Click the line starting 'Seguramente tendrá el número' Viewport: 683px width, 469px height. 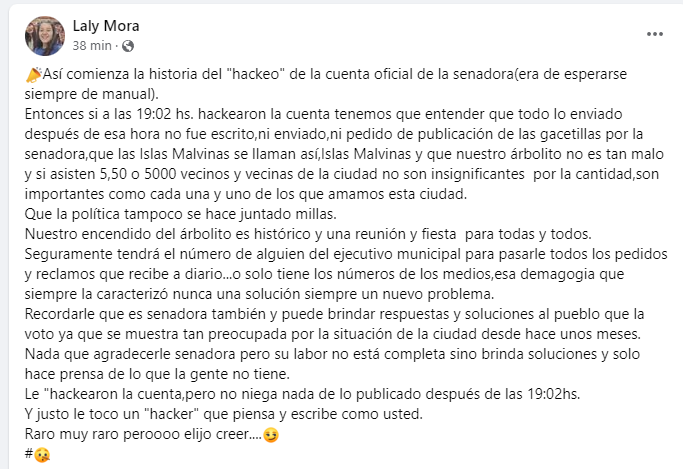[x=346, y=254]
